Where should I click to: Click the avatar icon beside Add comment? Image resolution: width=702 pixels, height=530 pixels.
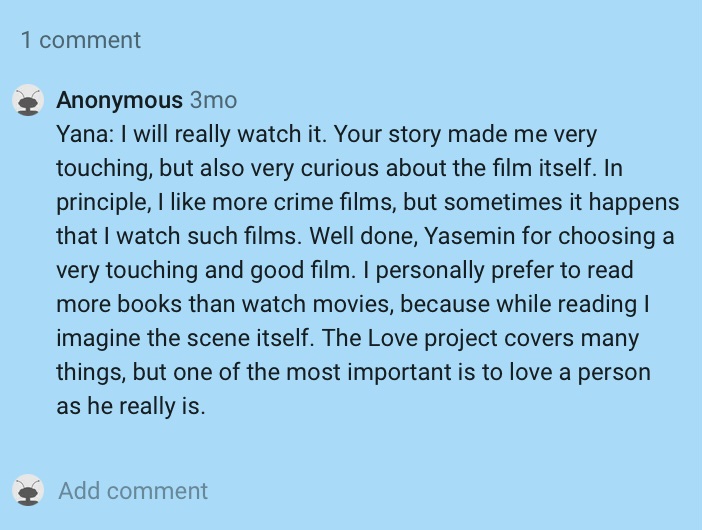(x=29, y=490)
